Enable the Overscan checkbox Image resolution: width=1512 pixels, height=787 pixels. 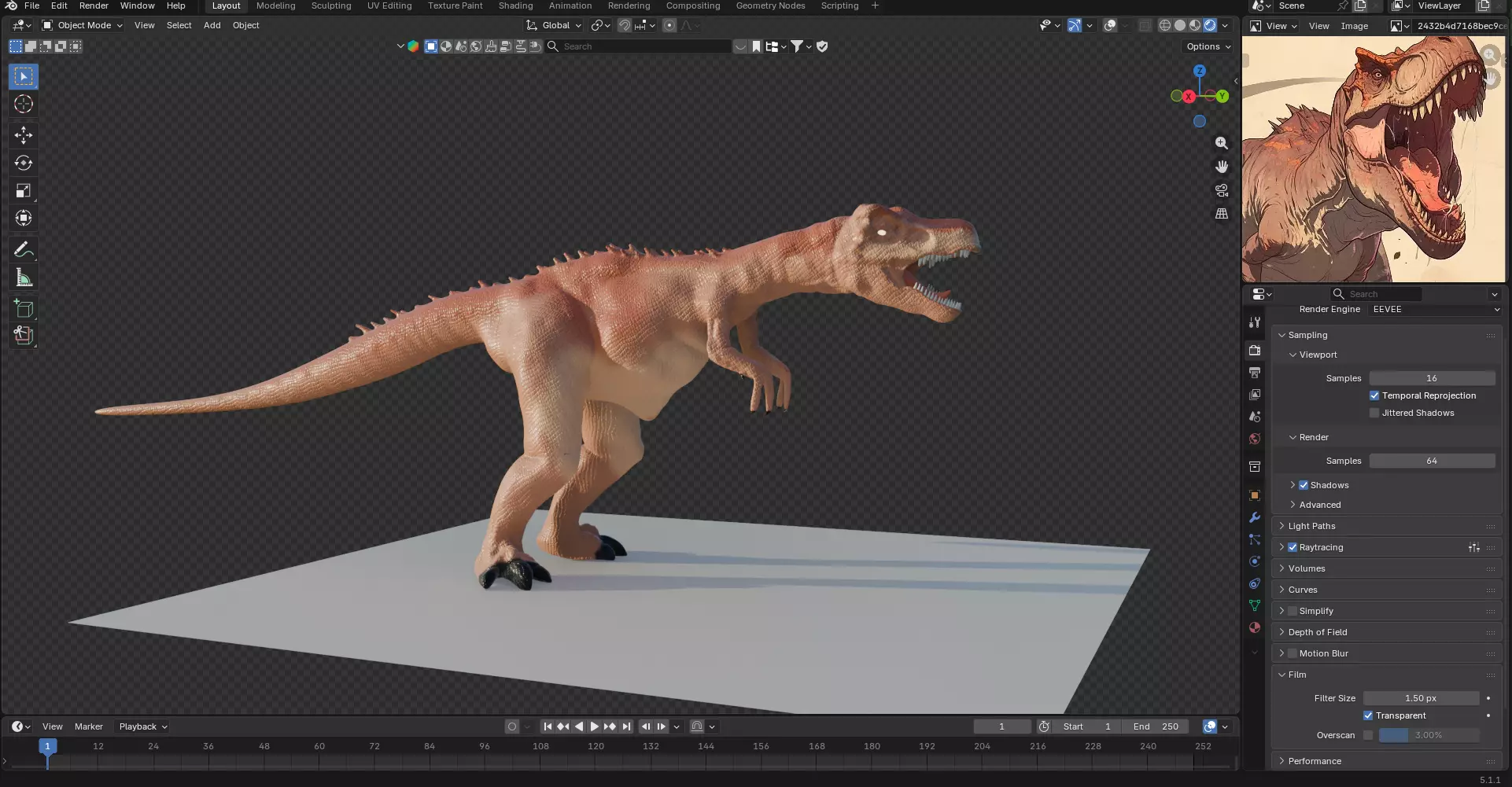(x=1368, y=735)
